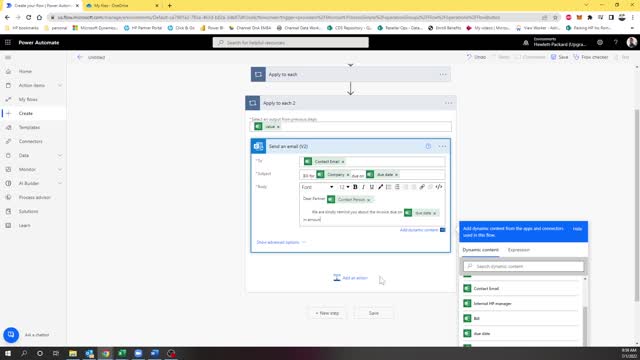640x360 pixels.
Task: Click the help question mark icon
Action: (616, 42)
